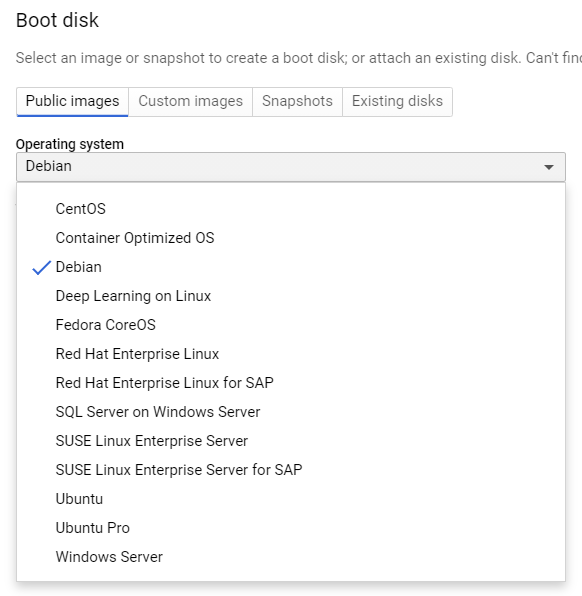This screenshot has height=596, width=582.
Task: Choose Red Hat Enterprise Linux for SAP
Action: 291,383
